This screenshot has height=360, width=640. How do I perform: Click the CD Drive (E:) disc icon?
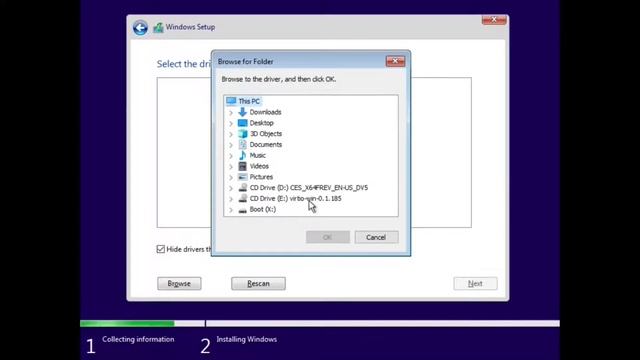pyautogui.click(x=242, y=198)
